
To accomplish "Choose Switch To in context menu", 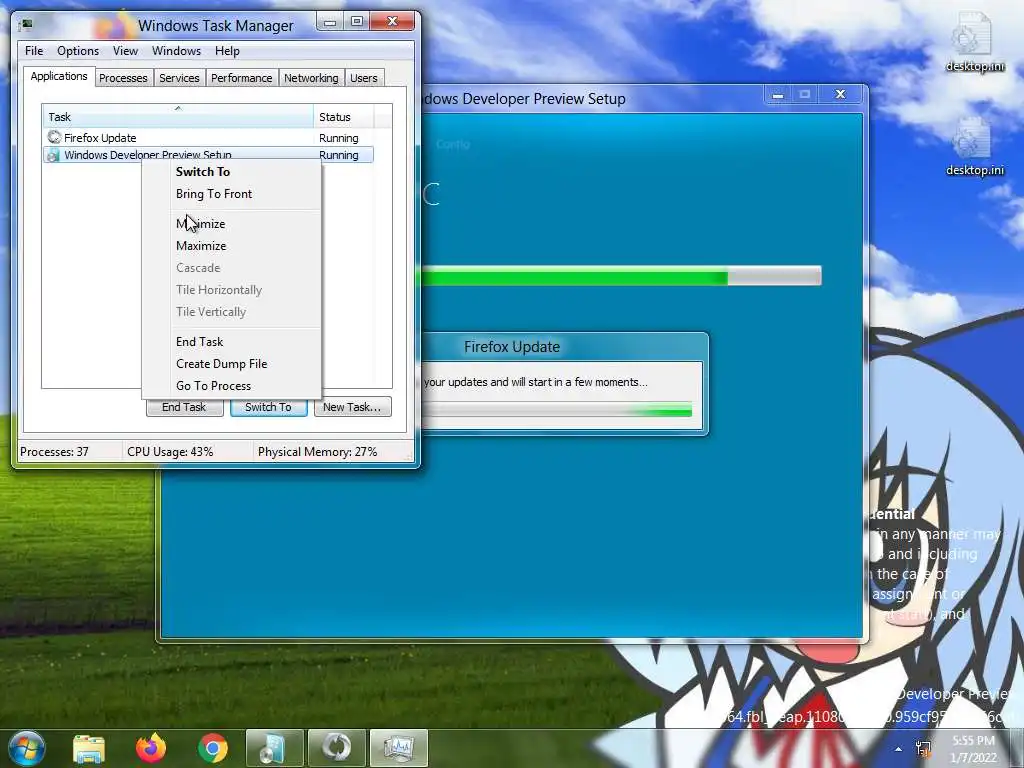I will 232,172.
